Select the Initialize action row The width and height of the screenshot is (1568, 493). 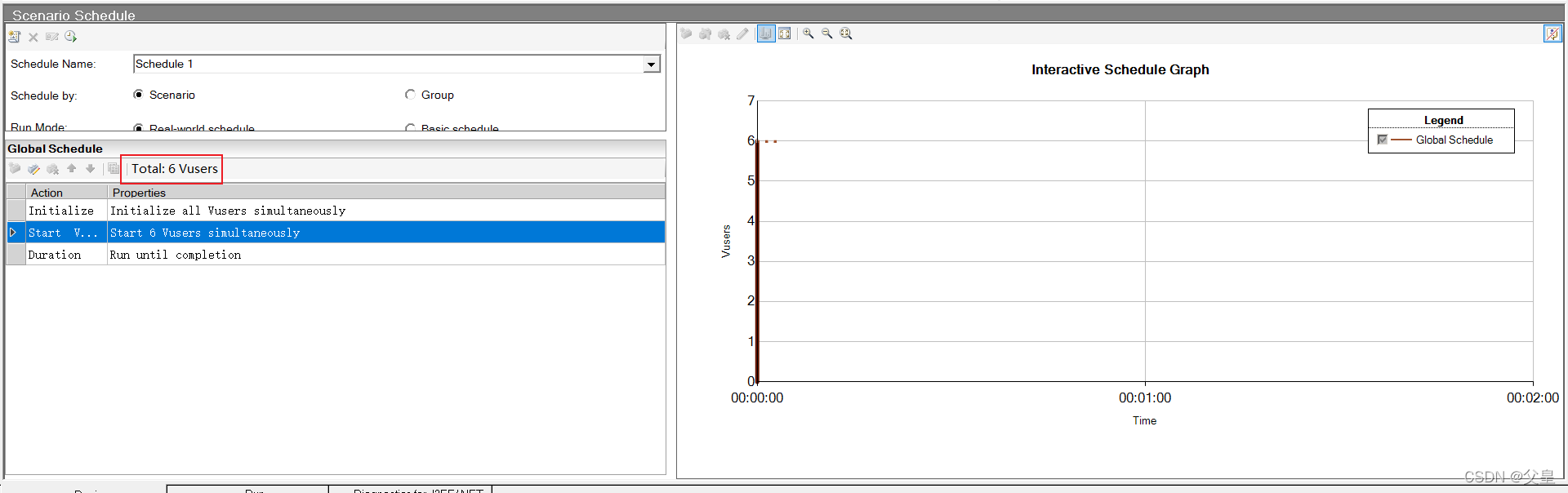click(336, 211)
